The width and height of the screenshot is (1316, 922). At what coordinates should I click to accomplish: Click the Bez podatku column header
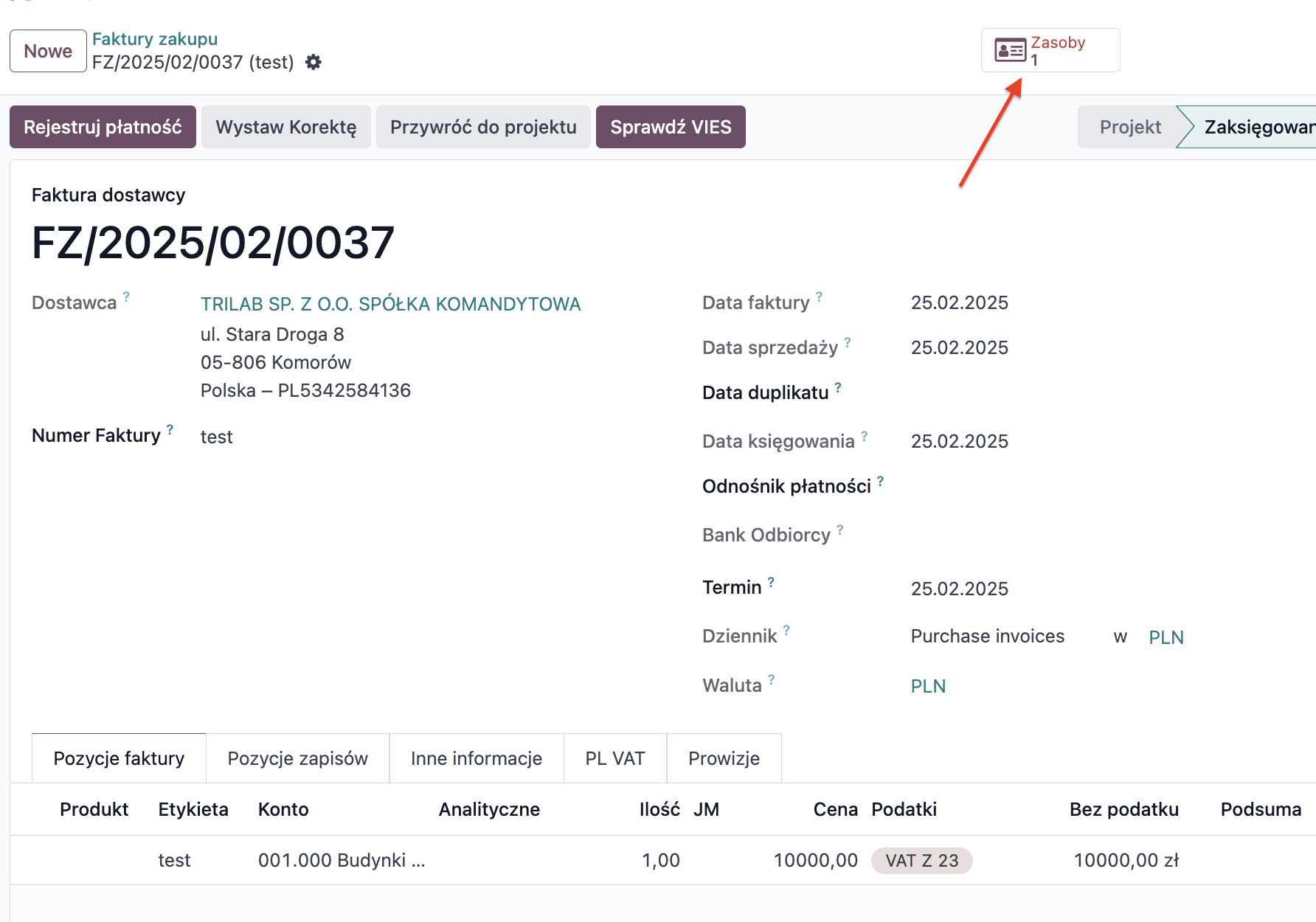[1124, 809]
